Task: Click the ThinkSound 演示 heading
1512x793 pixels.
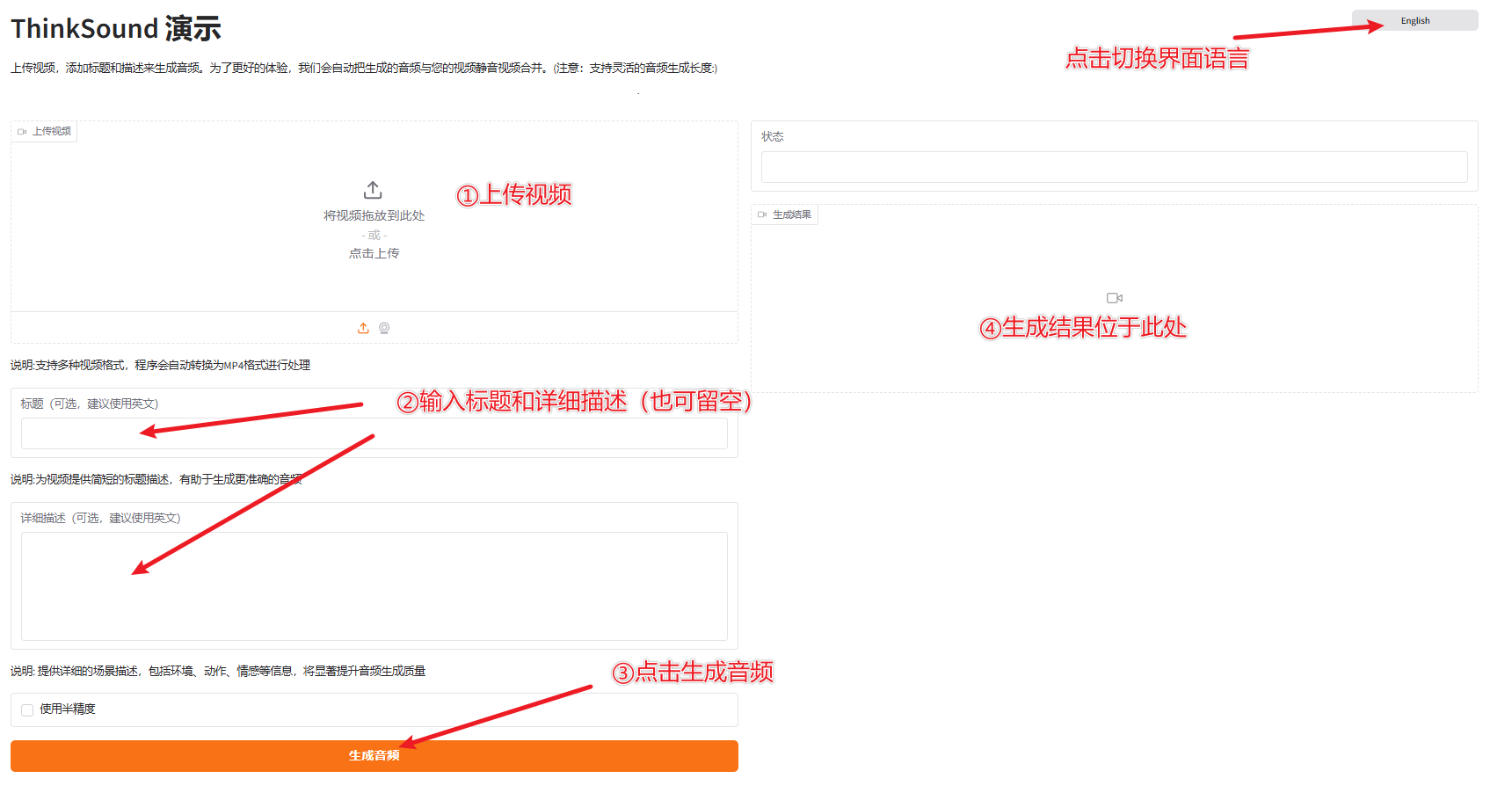Action: pos(116,29)
